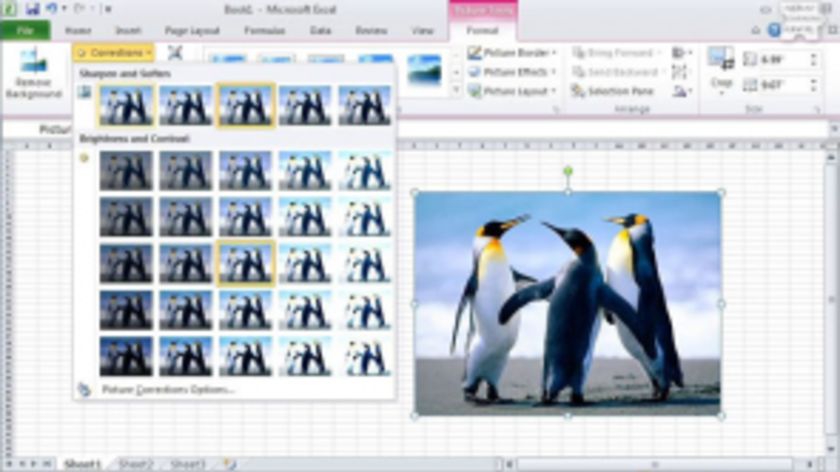Open Size group dialog launcher
Viewport: 840px width, 472px height.
pos(818,110)
